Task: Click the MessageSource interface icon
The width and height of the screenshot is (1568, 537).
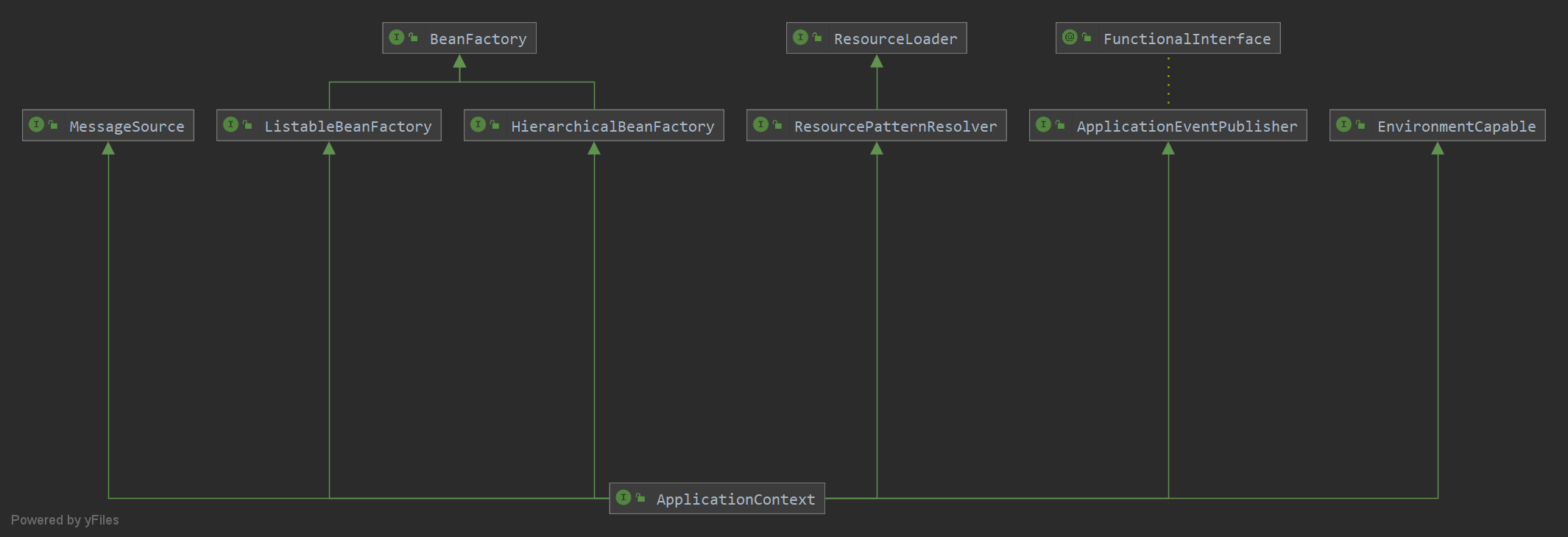Action: click(x=37, y=124)
